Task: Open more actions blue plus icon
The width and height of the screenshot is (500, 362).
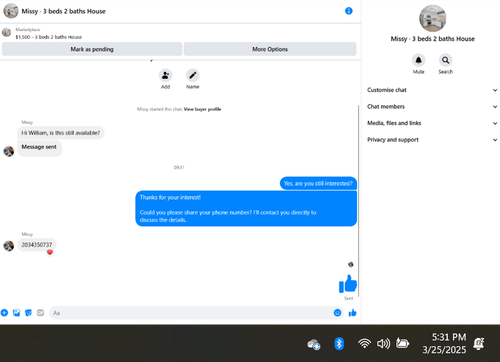Action: click(x=4, y=313)
